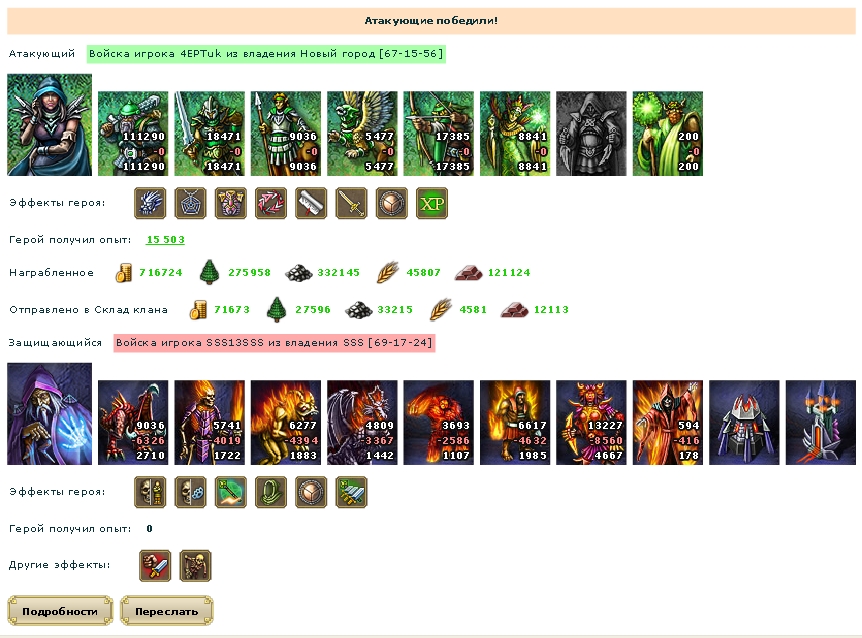Select the claw gauntlet attacker effect icon
Screen dimensions: 862x638
(150, 203)
